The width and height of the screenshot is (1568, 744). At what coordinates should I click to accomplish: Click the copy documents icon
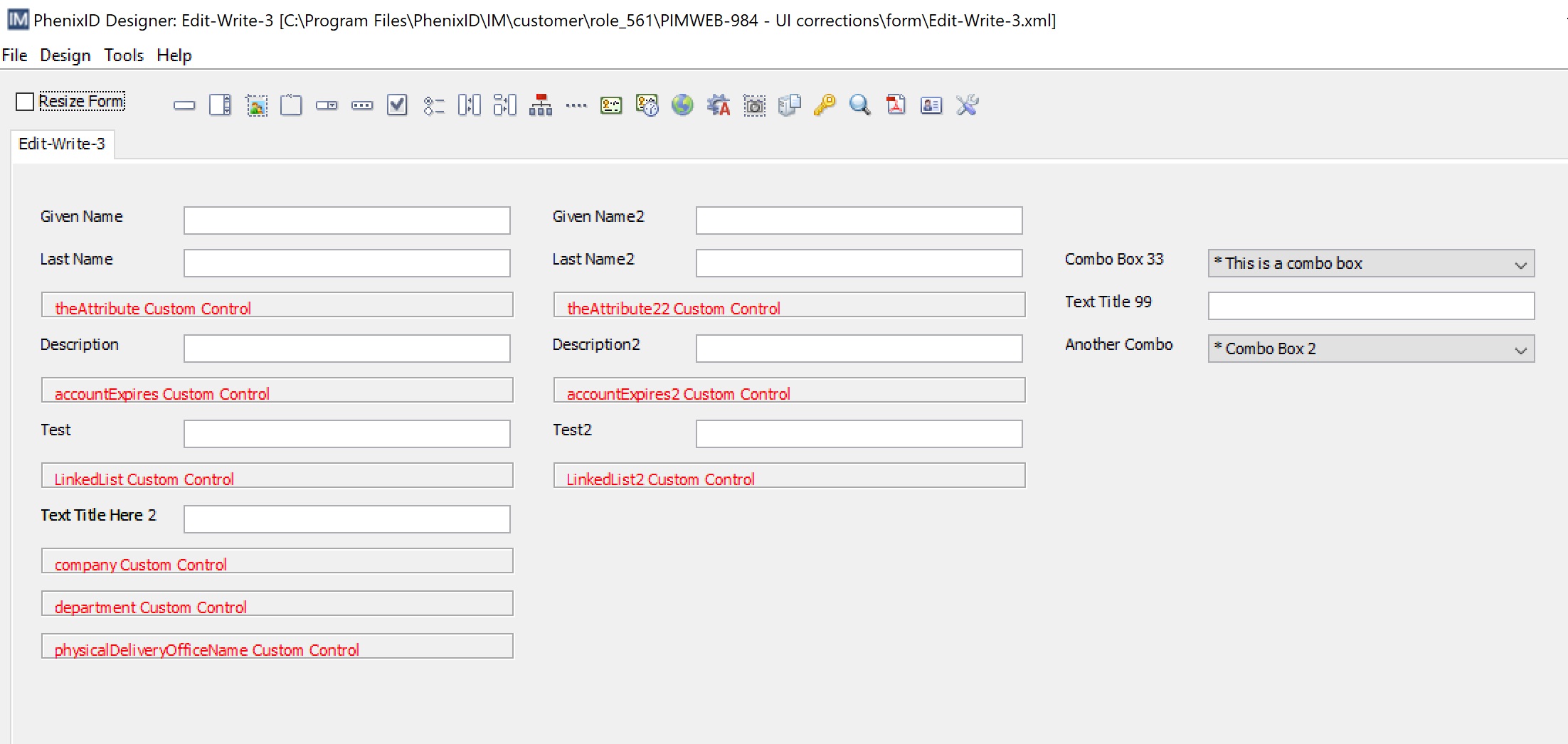point(790,105)
